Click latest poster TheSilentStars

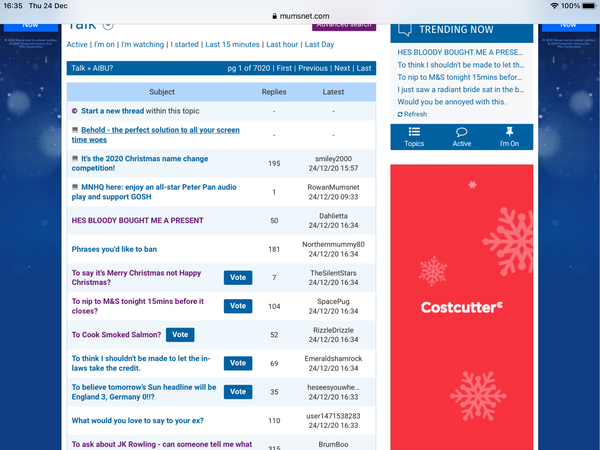tap(333, 273)
